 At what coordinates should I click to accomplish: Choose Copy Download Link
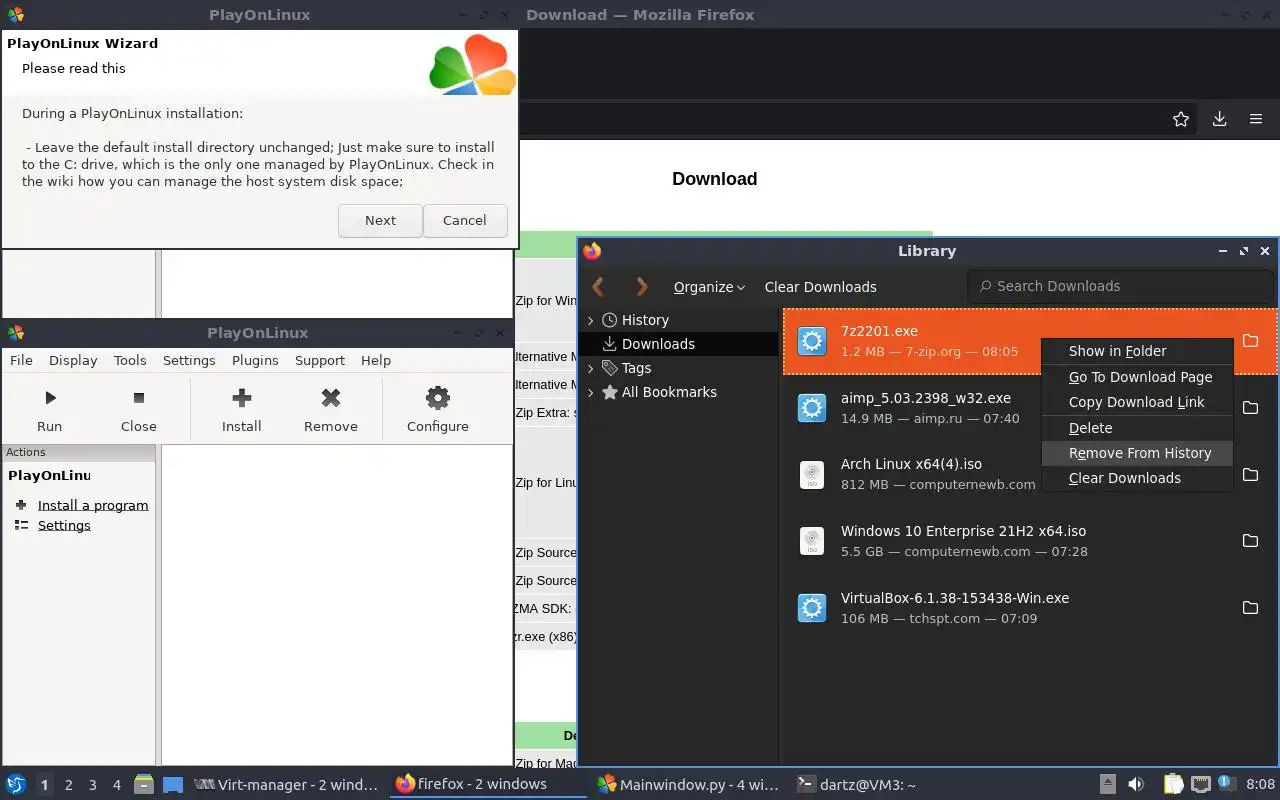(1137, 402)
